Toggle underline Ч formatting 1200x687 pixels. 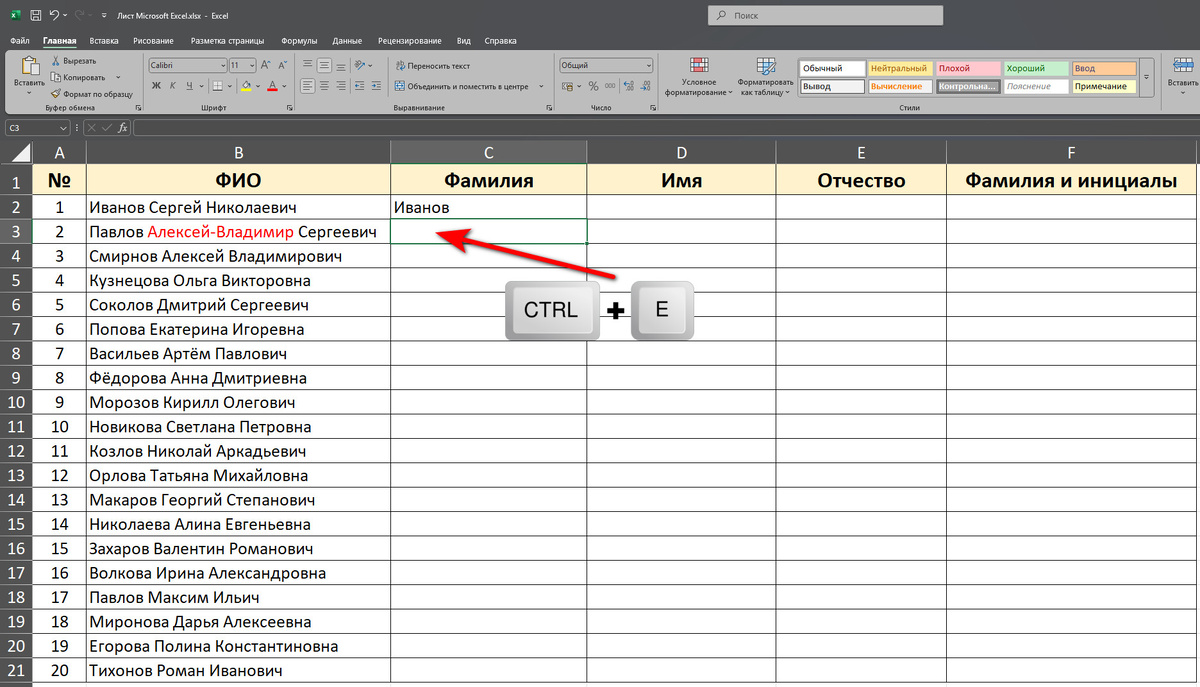tap(190, 86)
